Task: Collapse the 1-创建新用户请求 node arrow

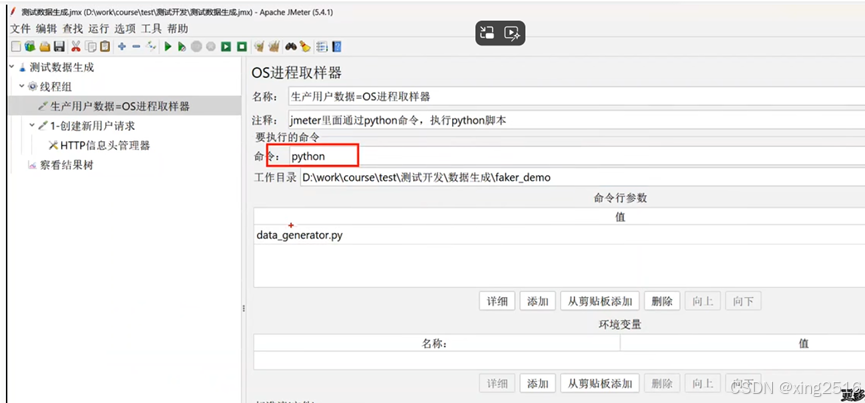Action: click(32, 126)
